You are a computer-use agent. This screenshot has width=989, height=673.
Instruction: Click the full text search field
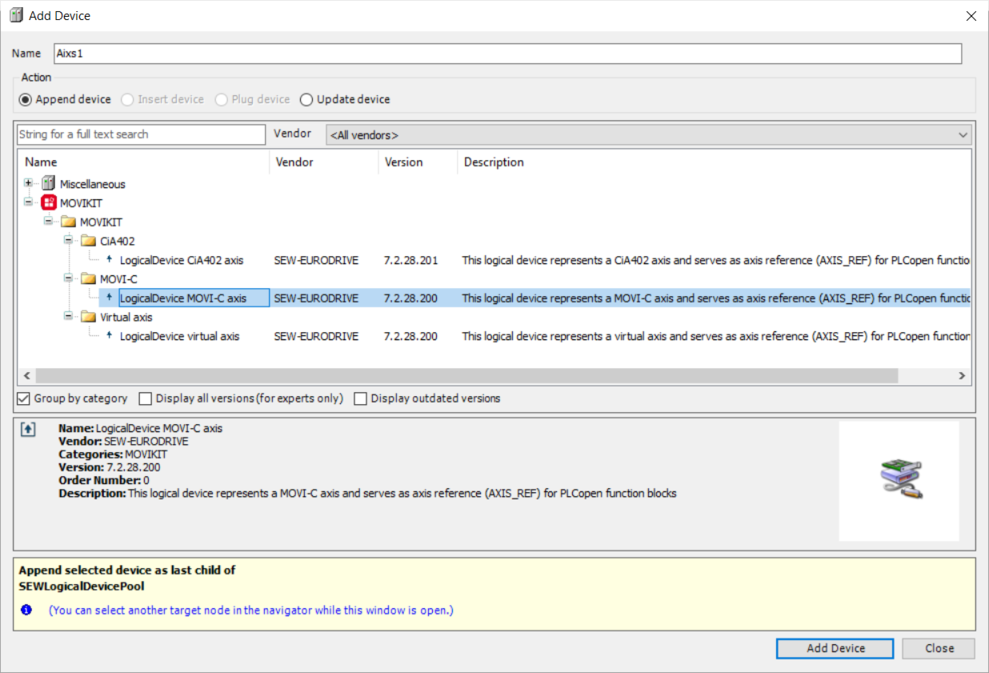(x=141, y=135)
